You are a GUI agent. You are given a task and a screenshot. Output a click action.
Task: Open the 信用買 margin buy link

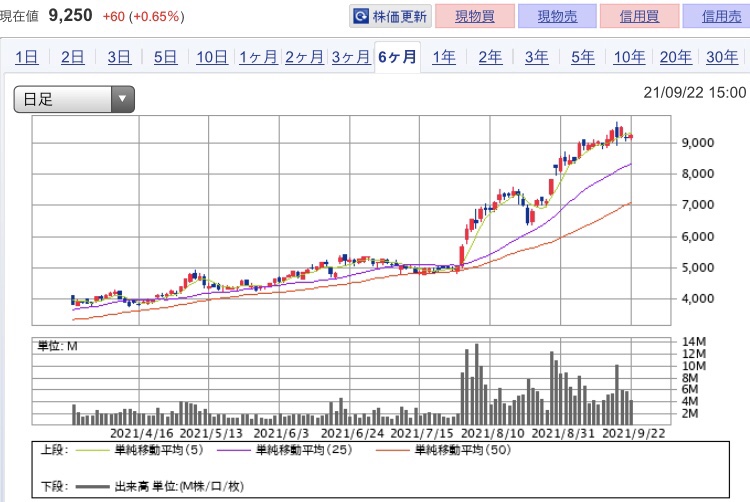point(639,17)
